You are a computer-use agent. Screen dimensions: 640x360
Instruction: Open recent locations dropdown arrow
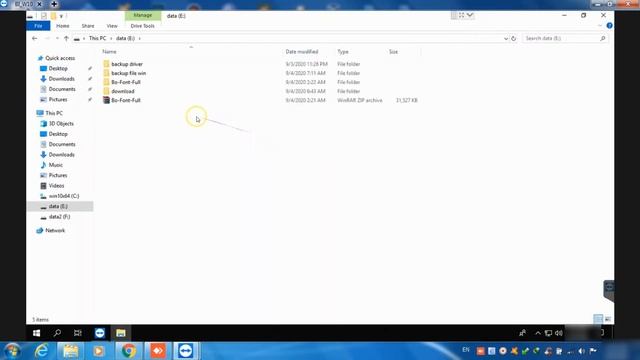click(x=57, y=38)
